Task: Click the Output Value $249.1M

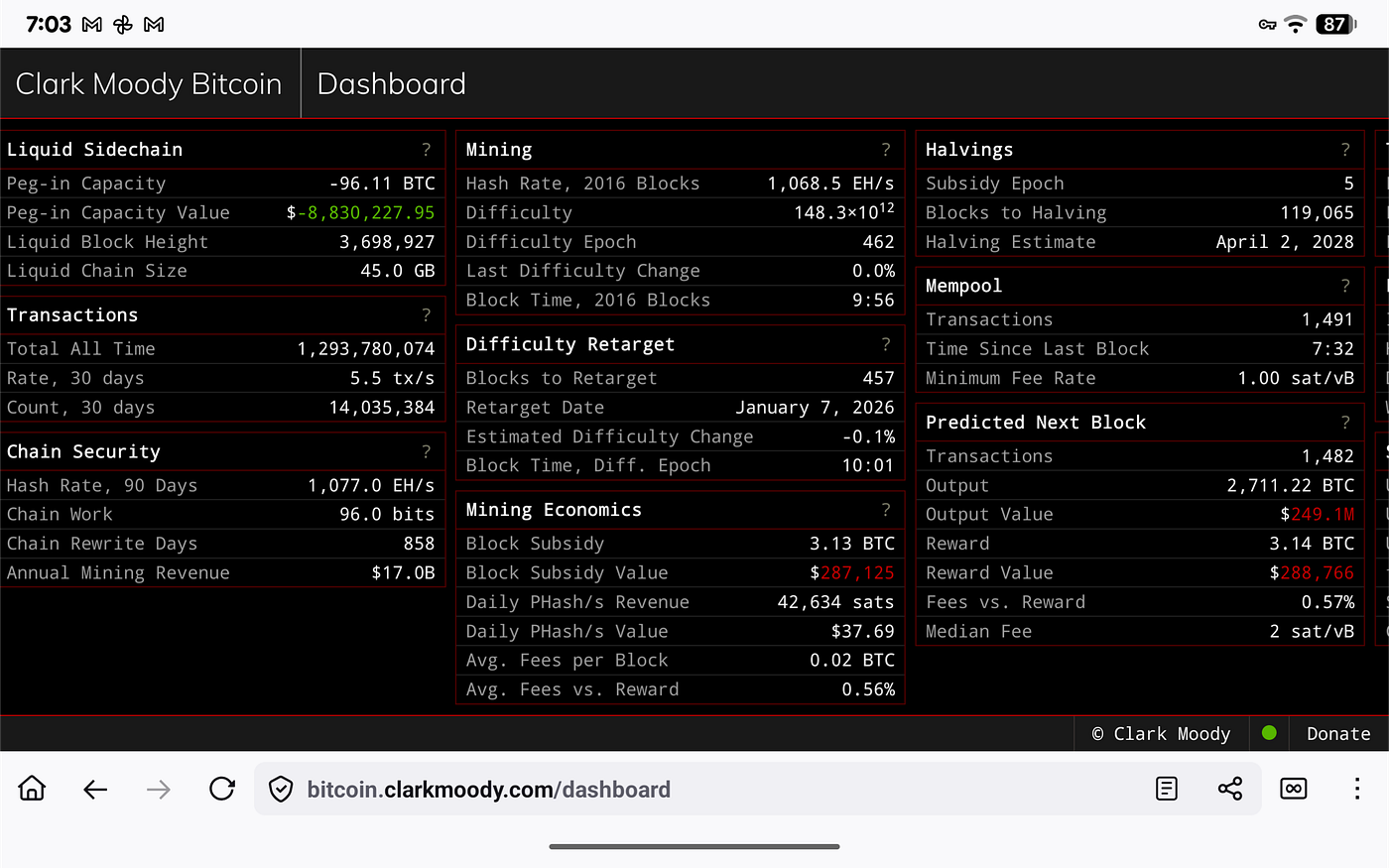Action: [x=1318, y=515]
